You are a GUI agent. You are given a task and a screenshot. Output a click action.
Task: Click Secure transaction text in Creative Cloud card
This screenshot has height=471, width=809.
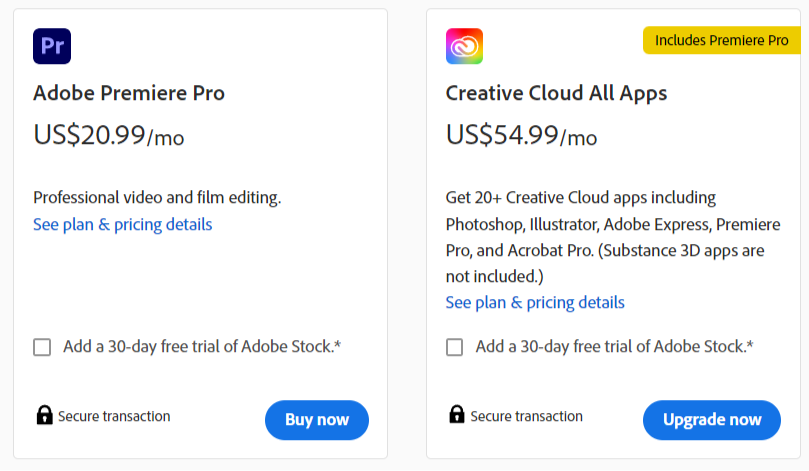(526, 416)
